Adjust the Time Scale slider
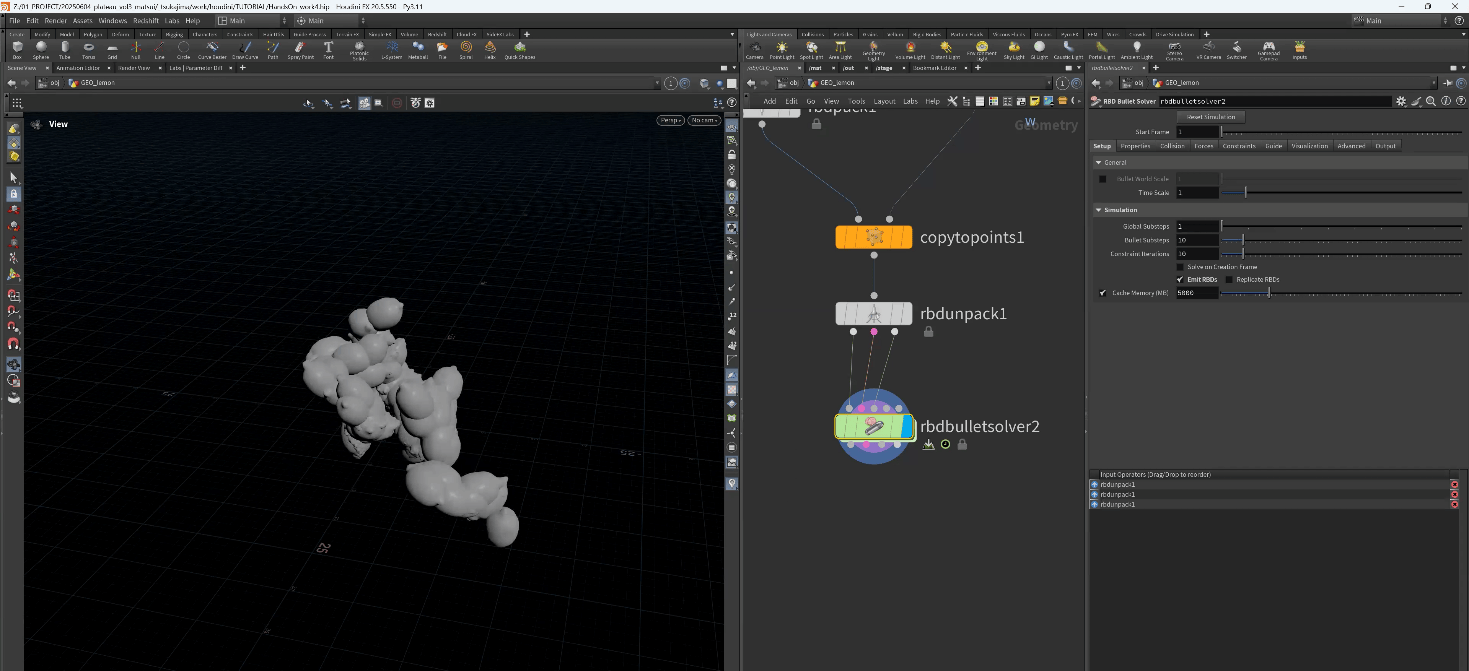The image size is (1469, 671). point(1245,193)
